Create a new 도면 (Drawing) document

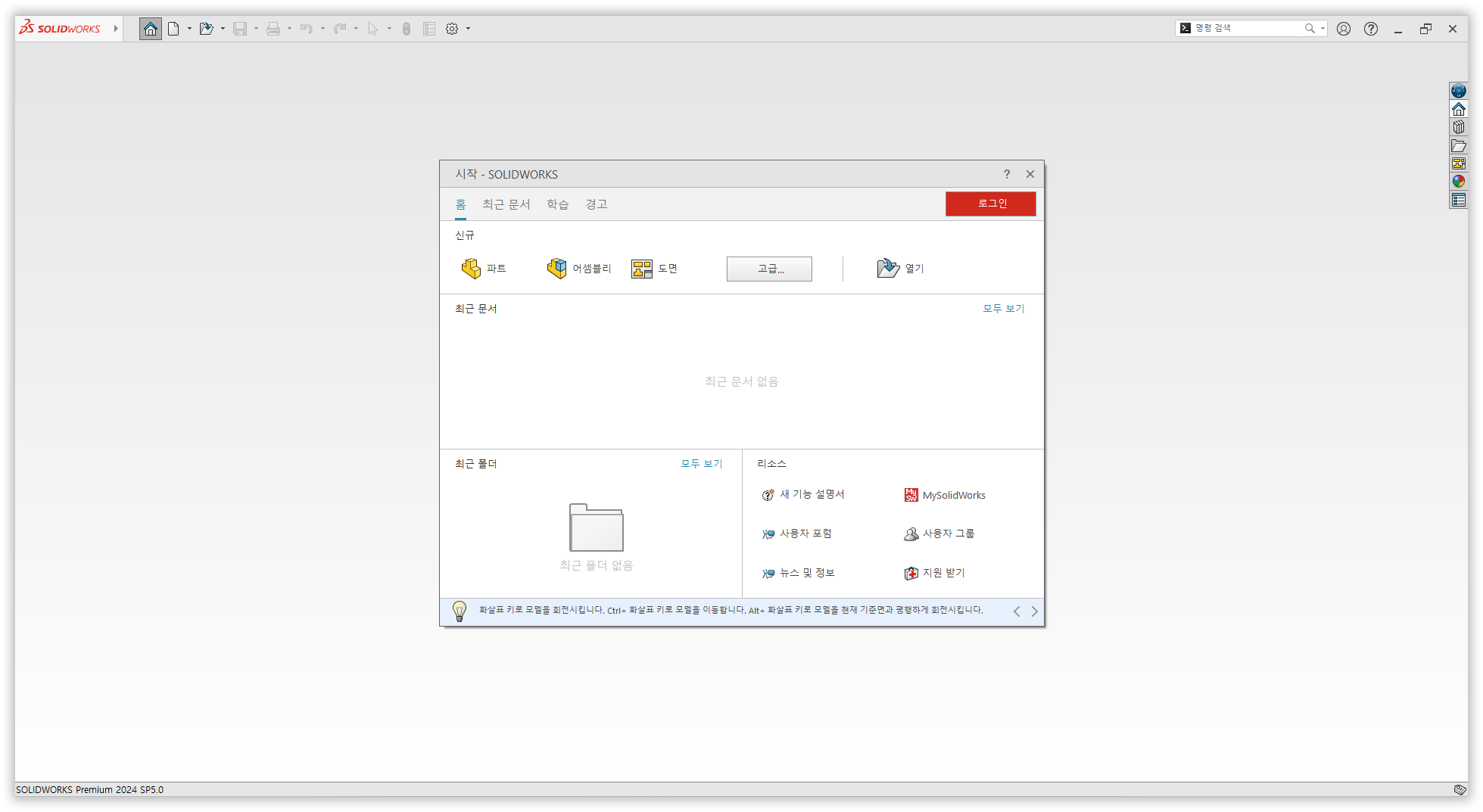[655, 269]
